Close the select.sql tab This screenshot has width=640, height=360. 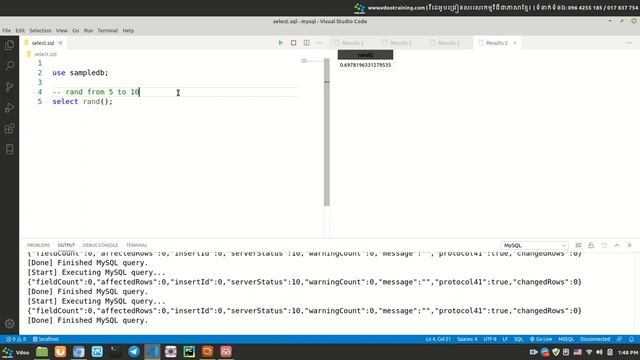point(60,43)
